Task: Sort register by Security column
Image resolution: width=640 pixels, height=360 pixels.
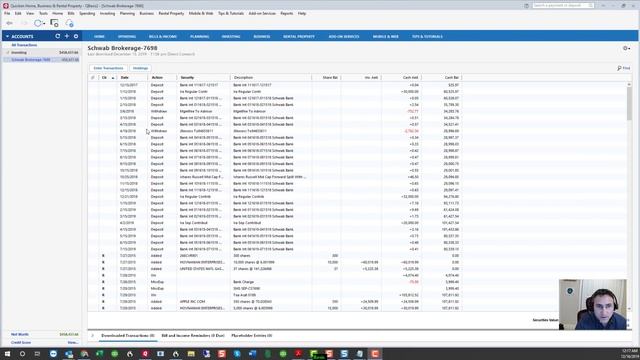Action: pos(204,78)
